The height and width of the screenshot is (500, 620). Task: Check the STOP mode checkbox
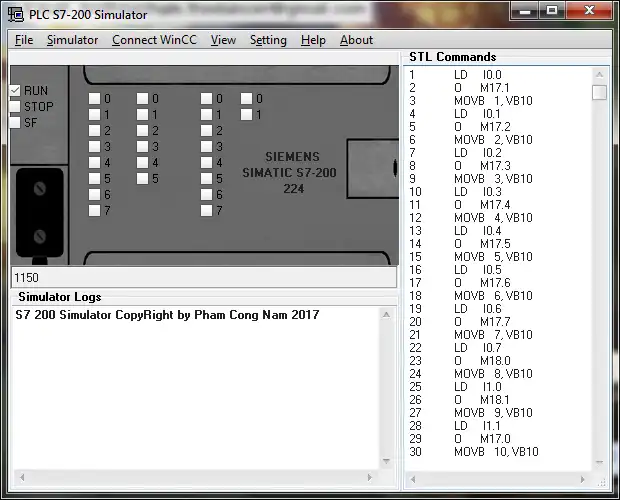click(x=15, y=106)
